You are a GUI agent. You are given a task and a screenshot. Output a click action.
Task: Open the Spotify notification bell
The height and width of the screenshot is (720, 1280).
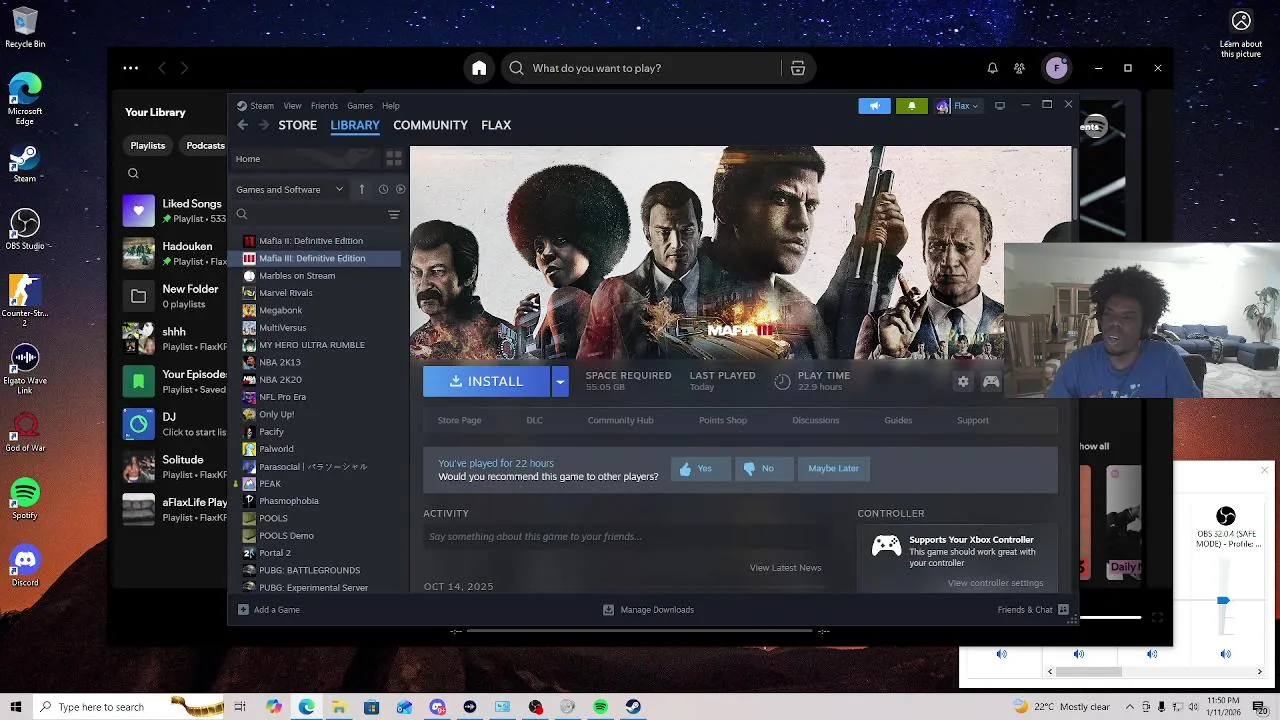click(x=992, y=68)
